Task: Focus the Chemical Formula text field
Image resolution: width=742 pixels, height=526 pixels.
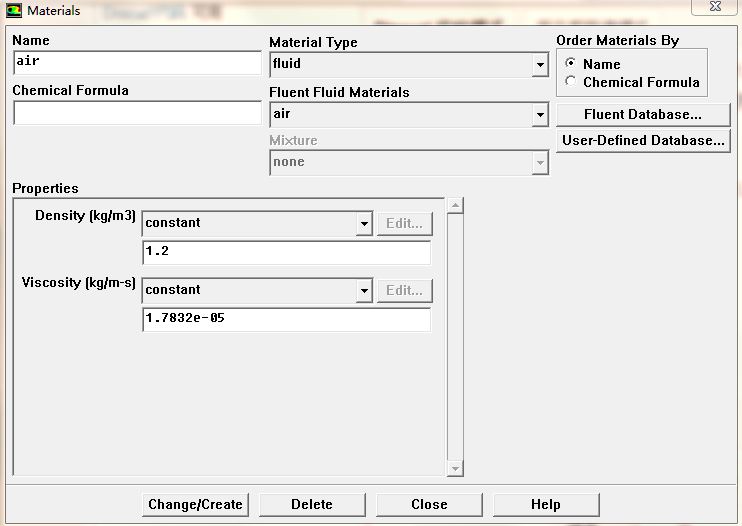Action: coord(137,113)
